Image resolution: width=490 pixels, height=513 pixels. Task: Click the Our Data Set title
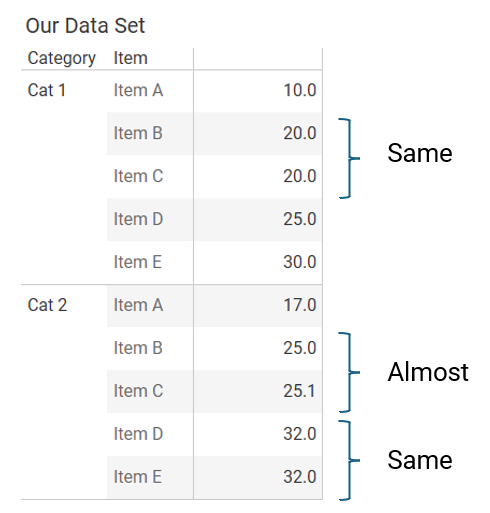tap(85, 26)
